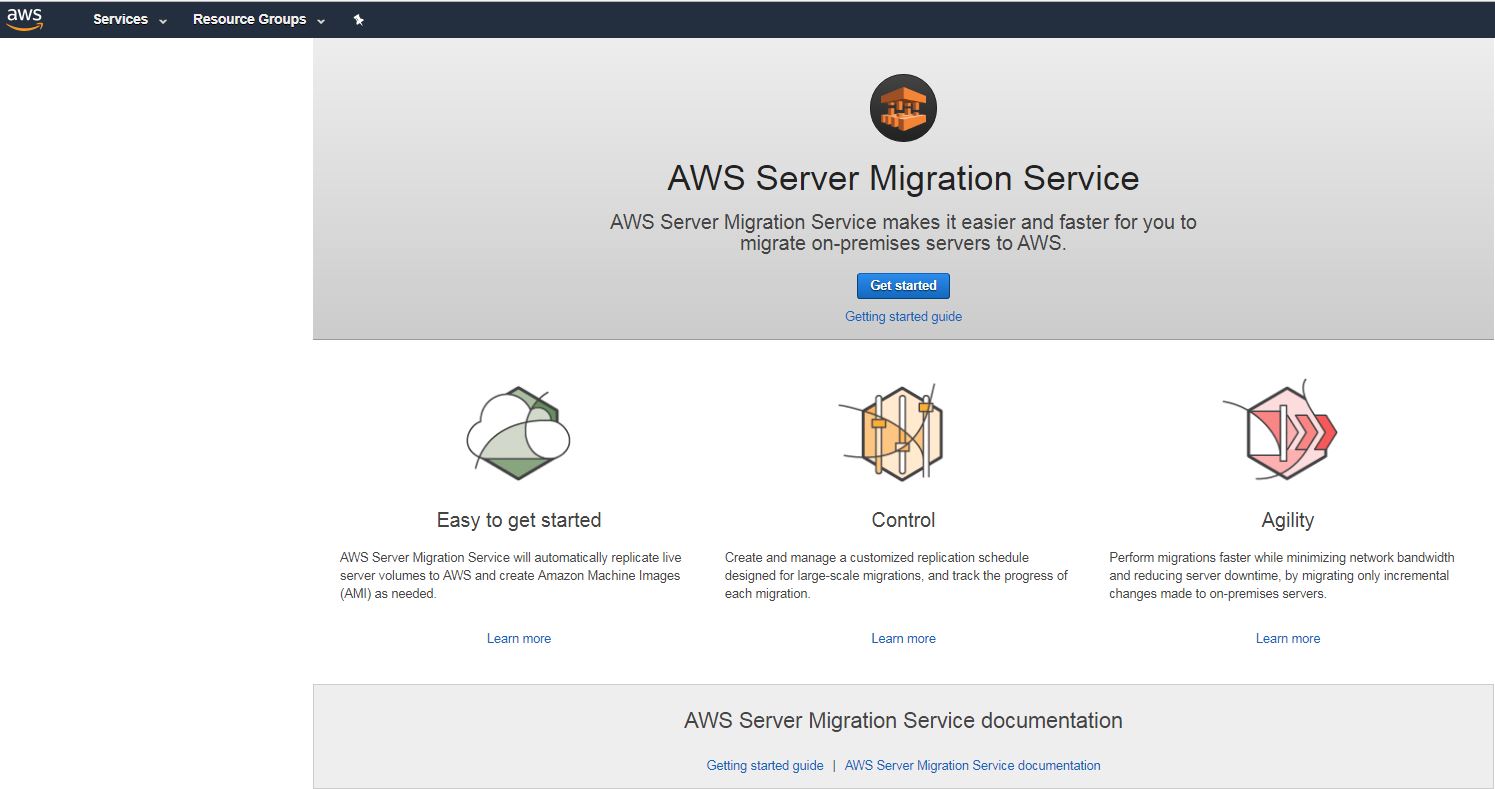The image size is (1495, 789).
Task: Open the Services menu
Action: [x=120, y=19]
